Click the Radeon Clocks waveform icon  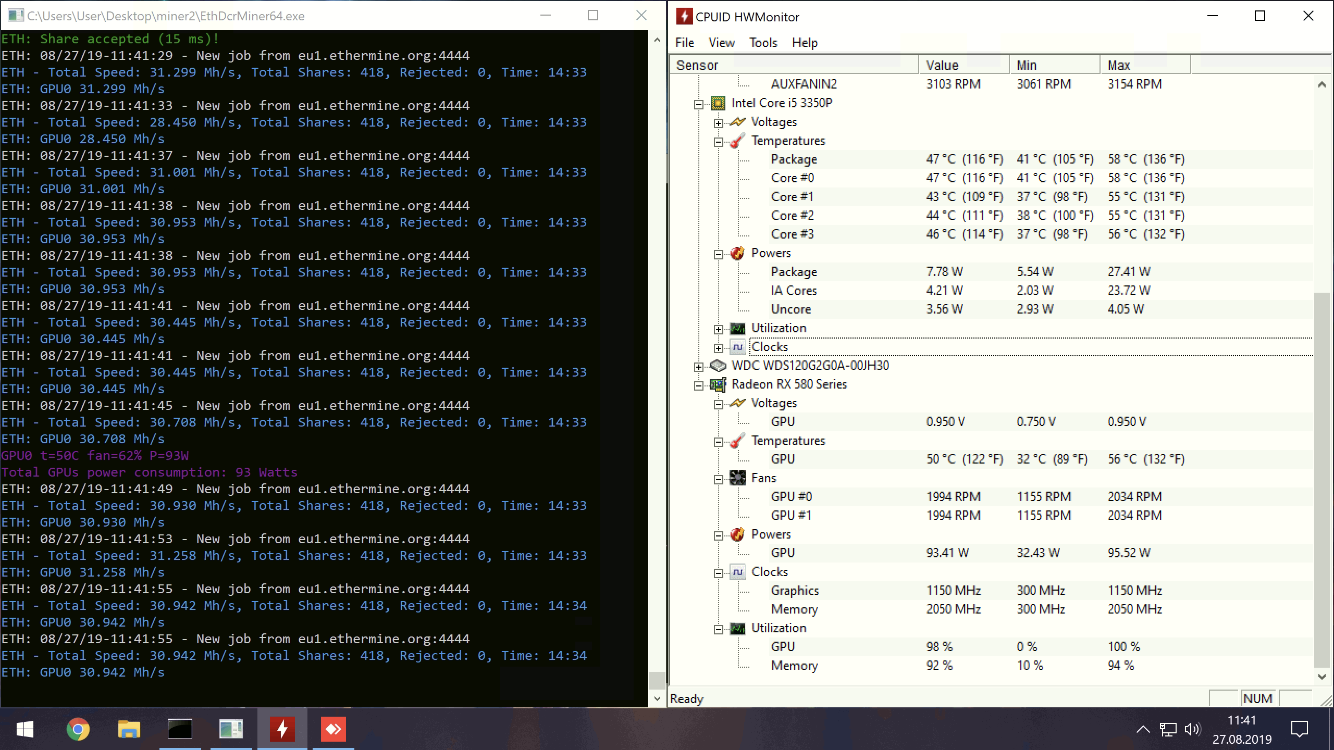pos(737,572)
